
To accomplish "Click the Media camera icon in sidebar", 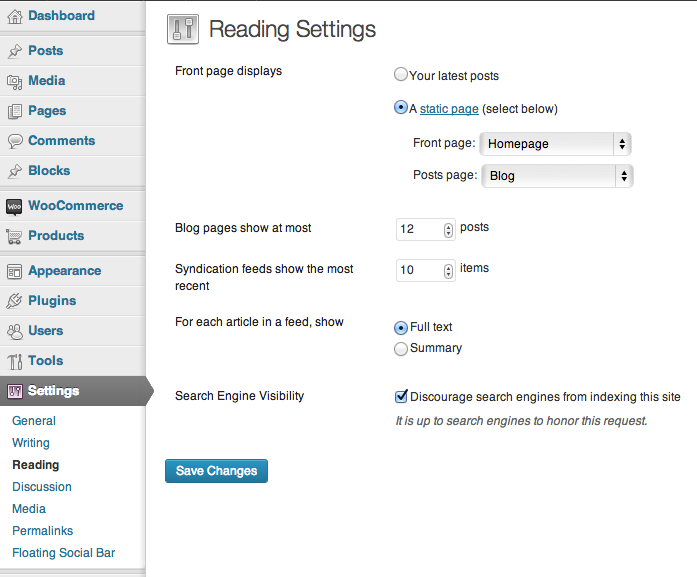I will pos(15,82).
